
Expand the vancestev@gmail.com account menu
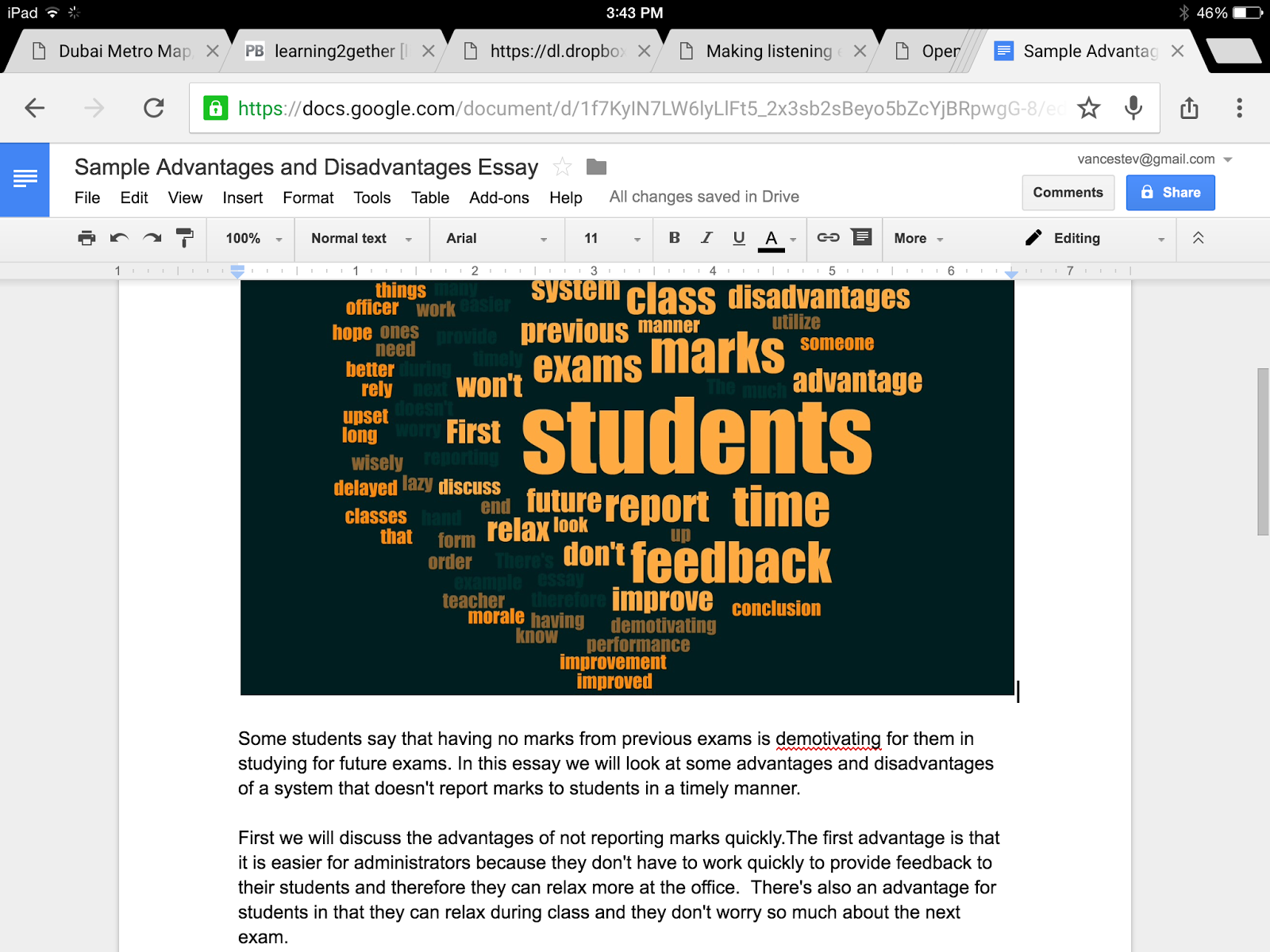pos(1154,159)
